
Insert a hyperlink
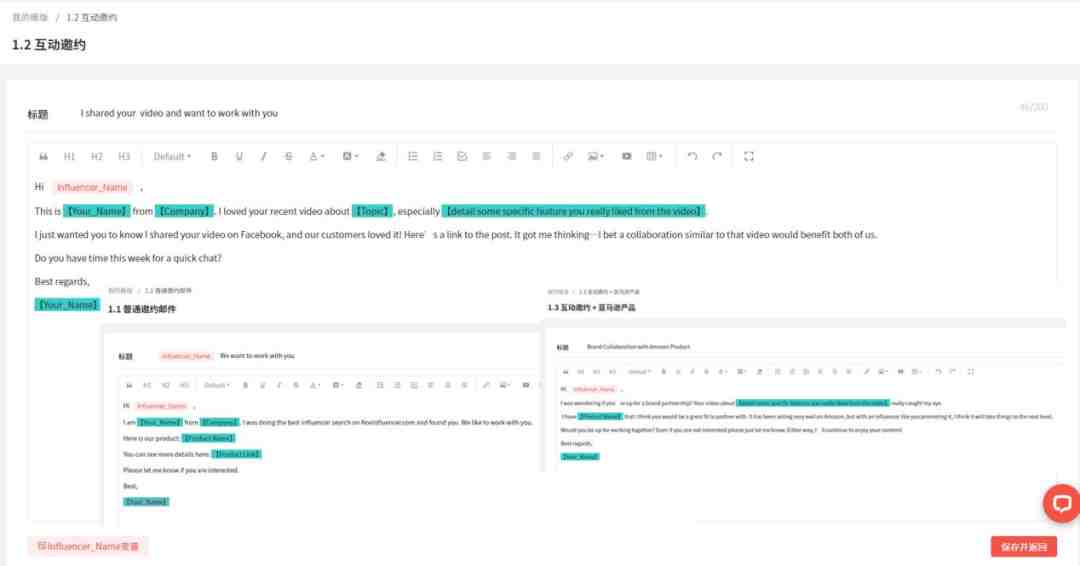pos(568,157)
